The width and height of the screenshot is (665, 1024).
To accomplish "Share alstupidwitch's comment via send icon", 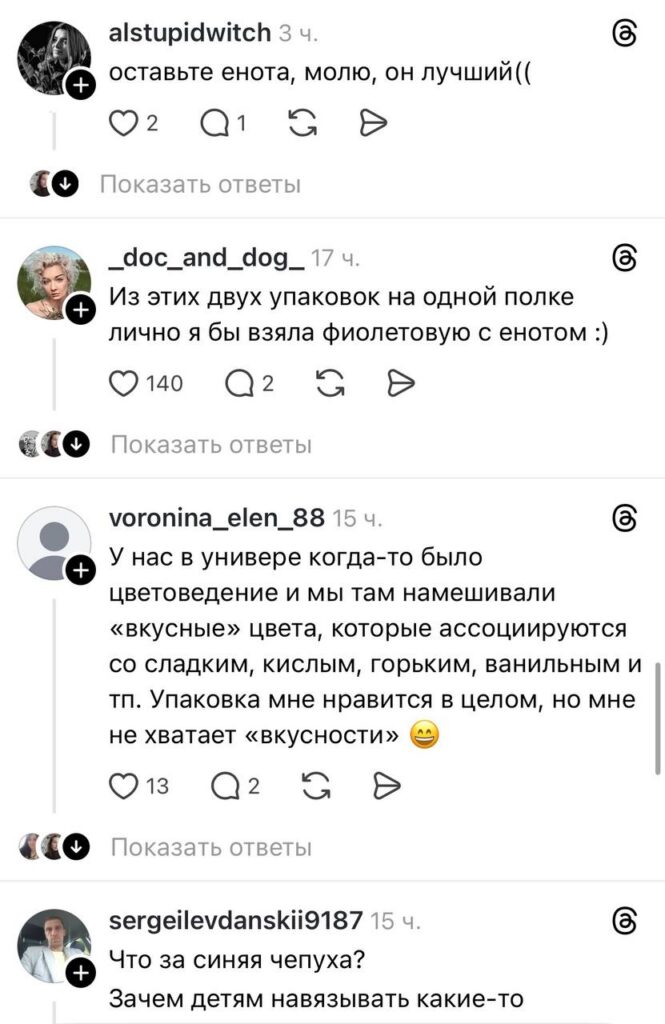I will (372, 123).
